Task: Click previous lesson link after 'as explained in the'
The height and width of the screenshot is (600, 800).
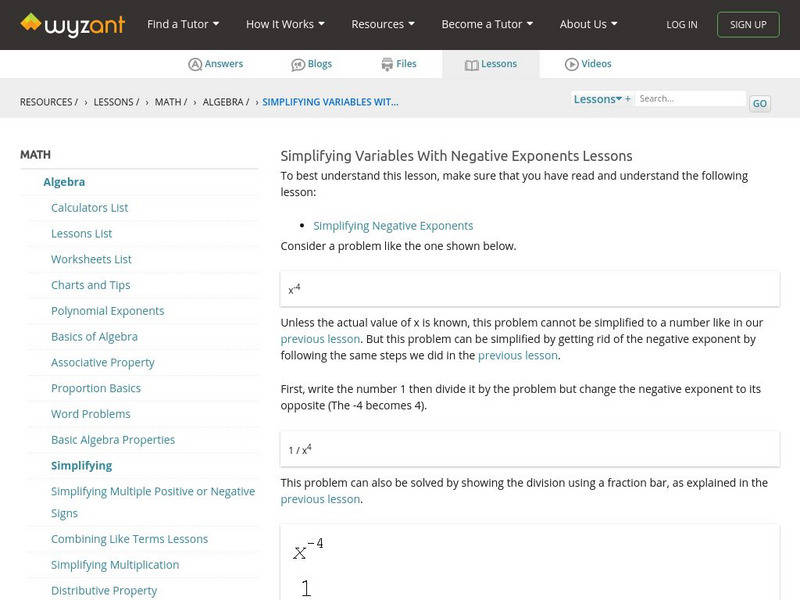Action: point(320,499)
